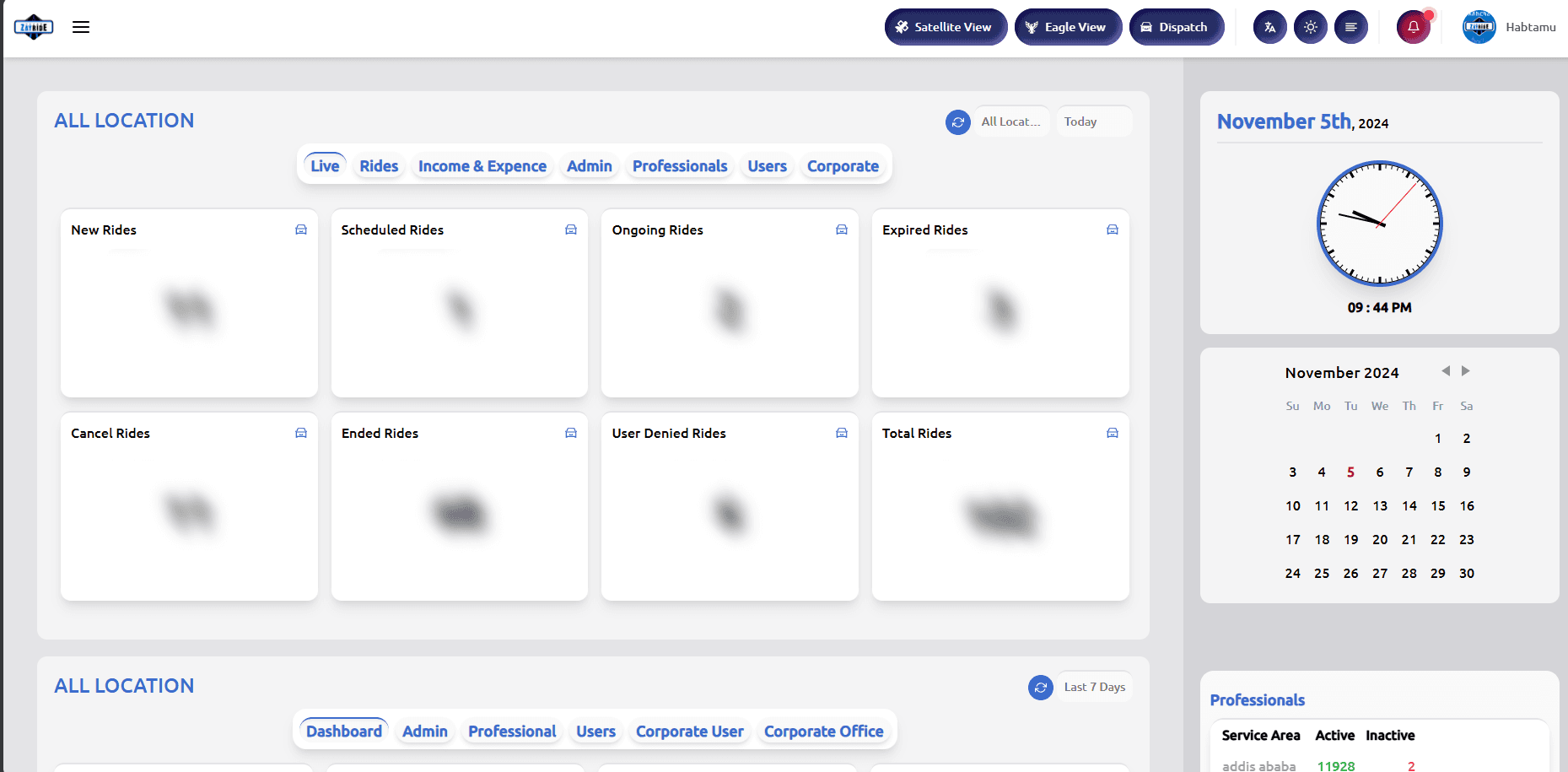Click the analog clock widget

pyautogui.click(x=1380, y=224)
